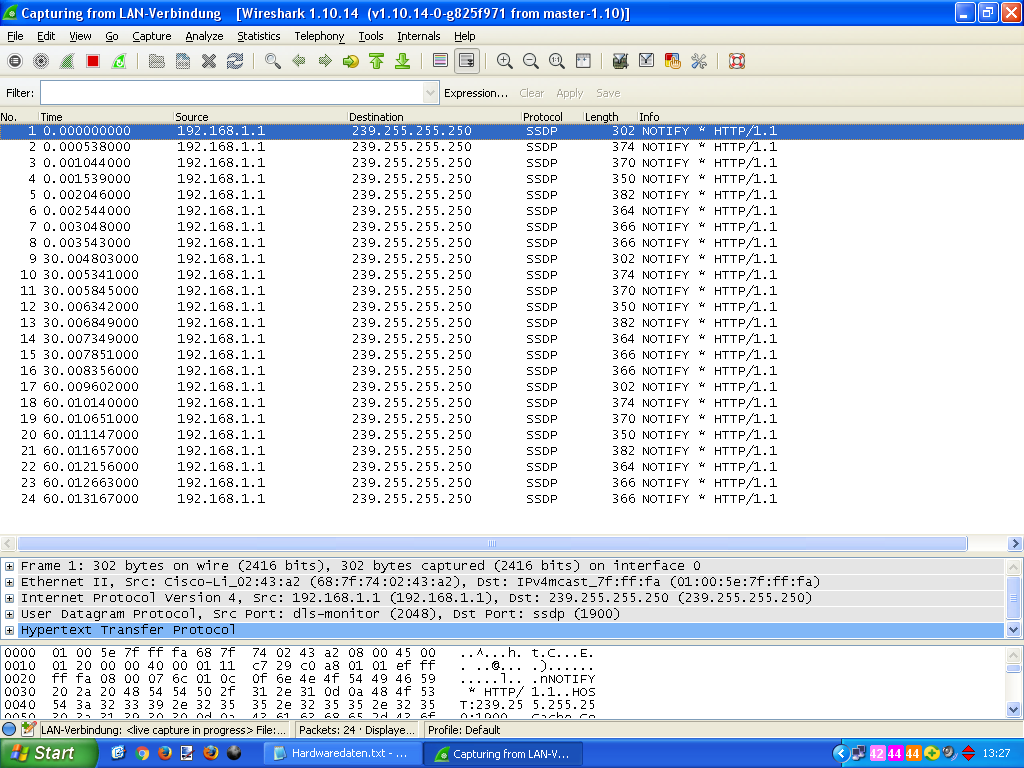
Task: Open the Go menu
Action: 112,37
